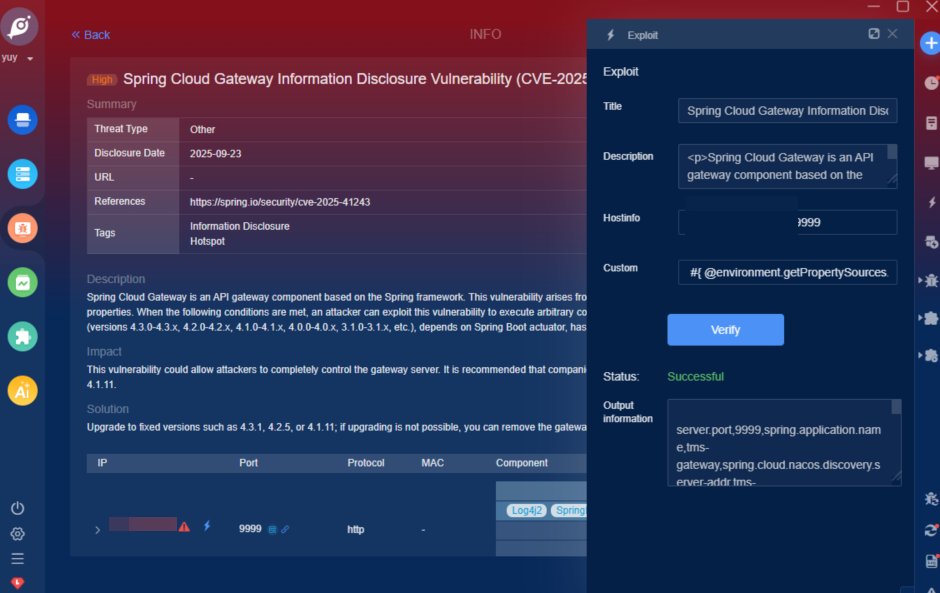The width and height of the screenshot is (940, 593).
Task: Click the Output information scrollbar handle
Action: (896, 407)
